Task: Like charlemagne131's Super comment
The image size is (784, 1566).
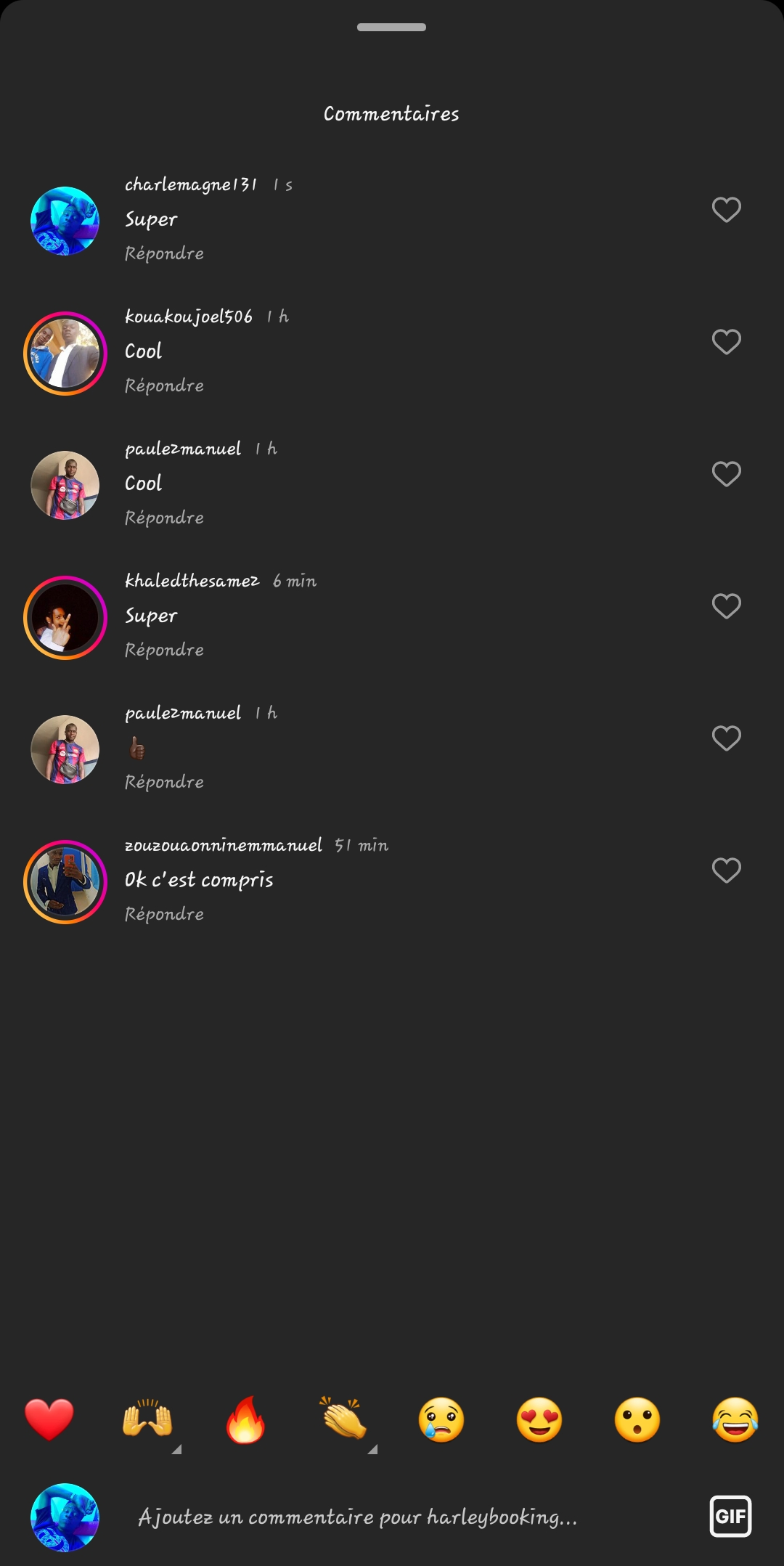Action: tap(726, 210)
